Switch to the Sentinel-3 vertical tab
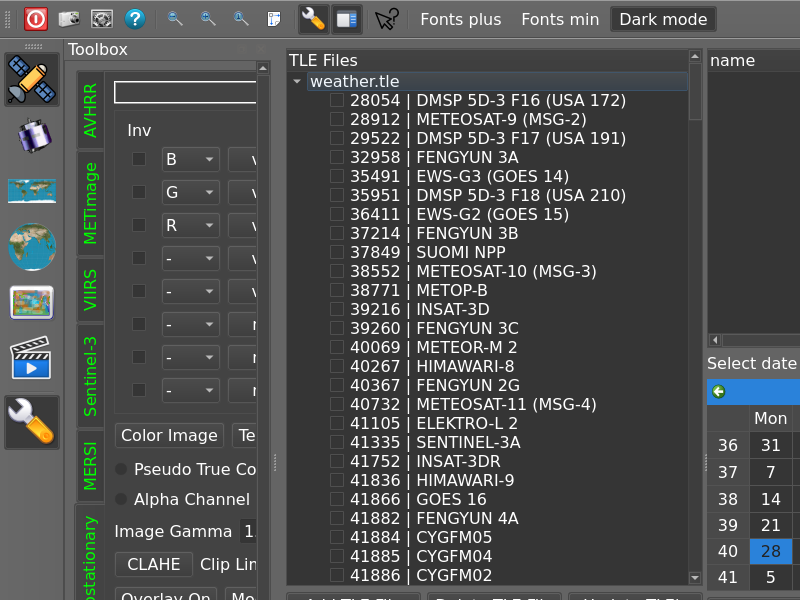This screenshot has width=800, height=600. tap(90, 376)
